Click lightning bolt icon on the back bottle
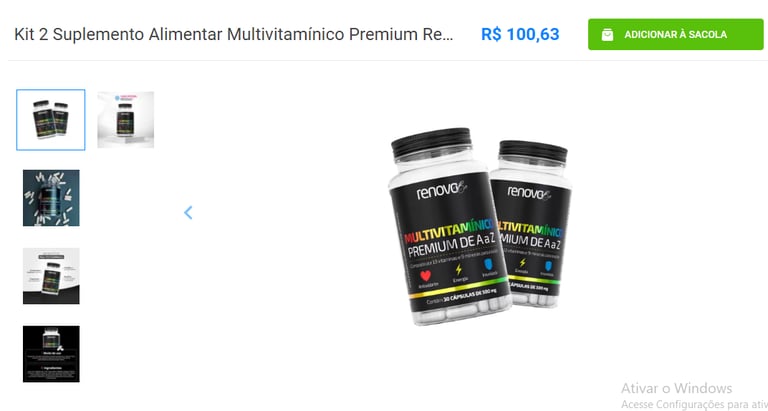 tap(522, 263)
